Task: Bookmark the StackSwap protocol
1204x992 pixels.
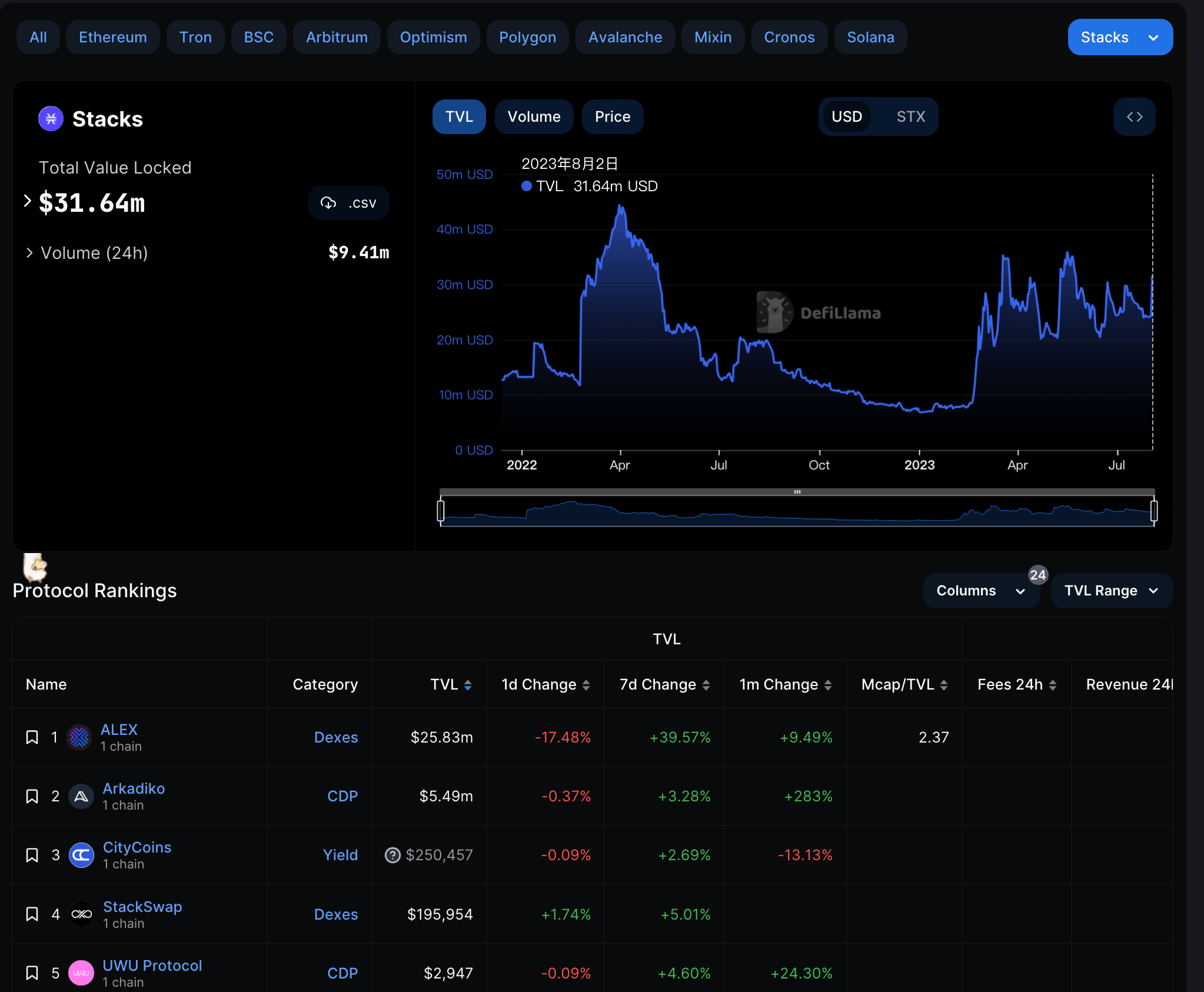Action: (32, 914)
